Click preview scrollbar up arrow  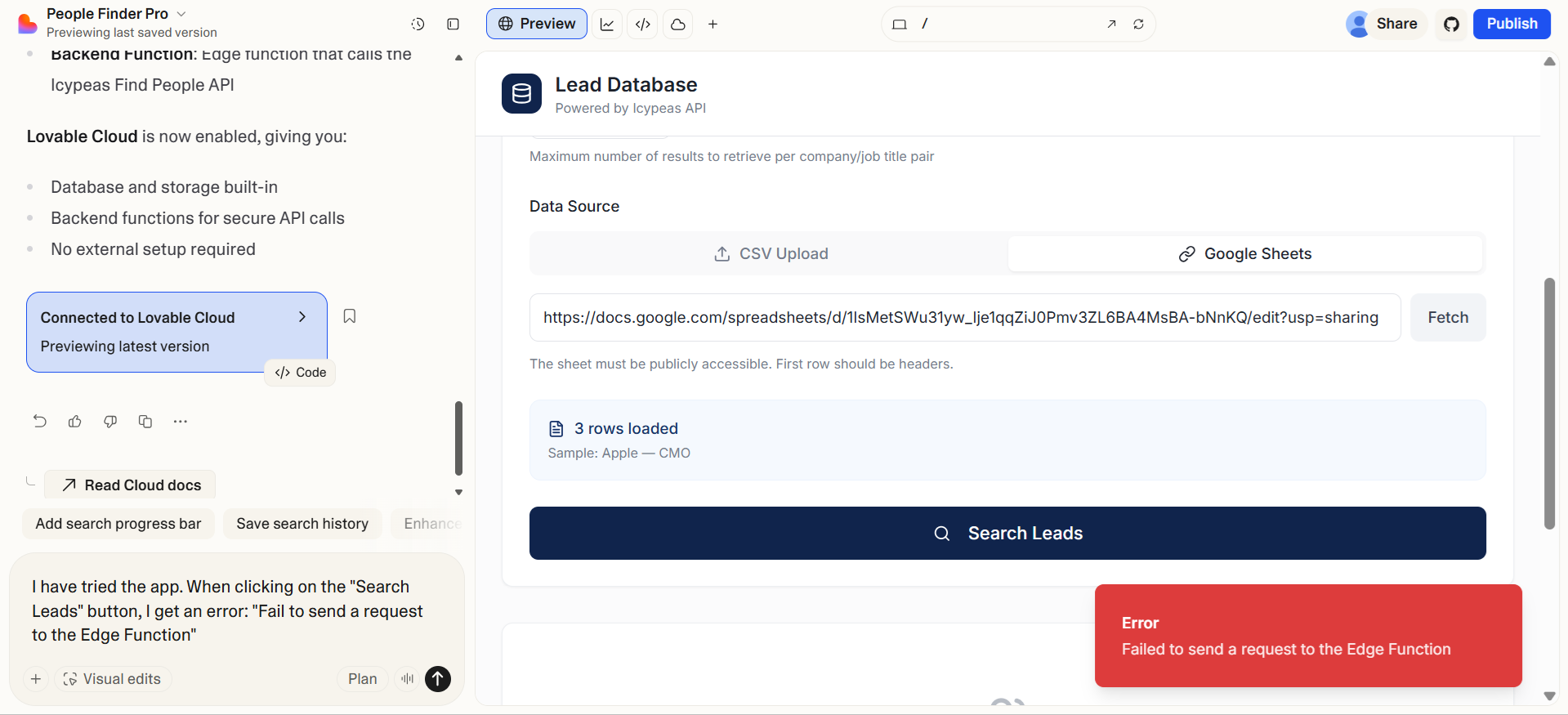click(1549, 61)
